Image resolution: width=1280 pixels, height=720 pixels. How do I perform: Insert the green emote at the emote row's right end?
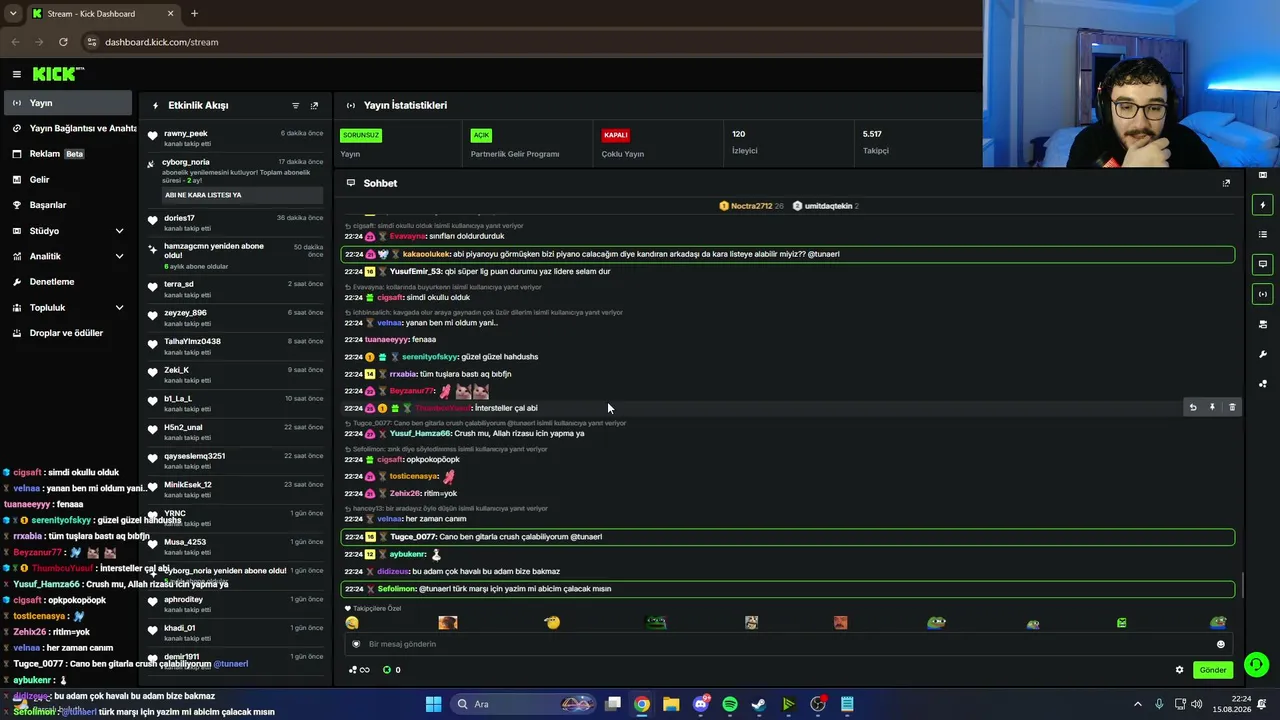(1218, 623)
